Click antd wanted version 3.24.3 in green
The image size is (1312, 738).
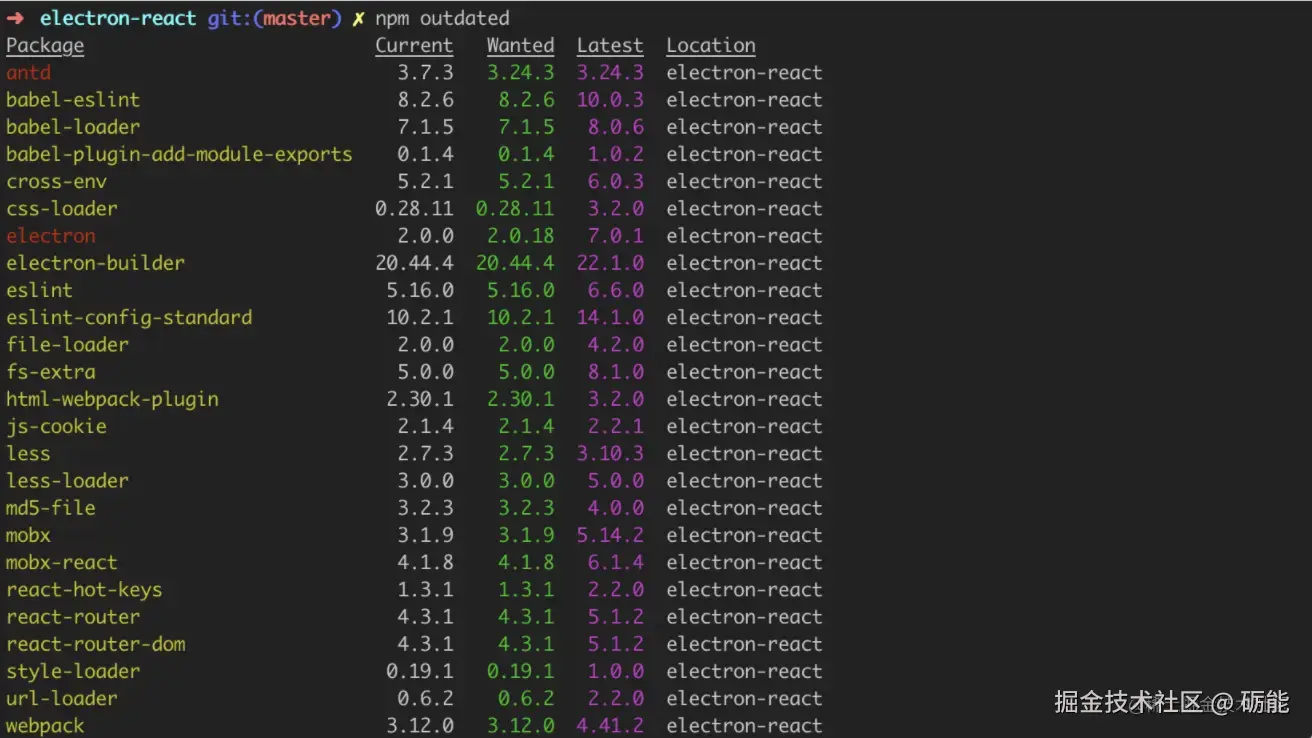[x=520, y=73]
